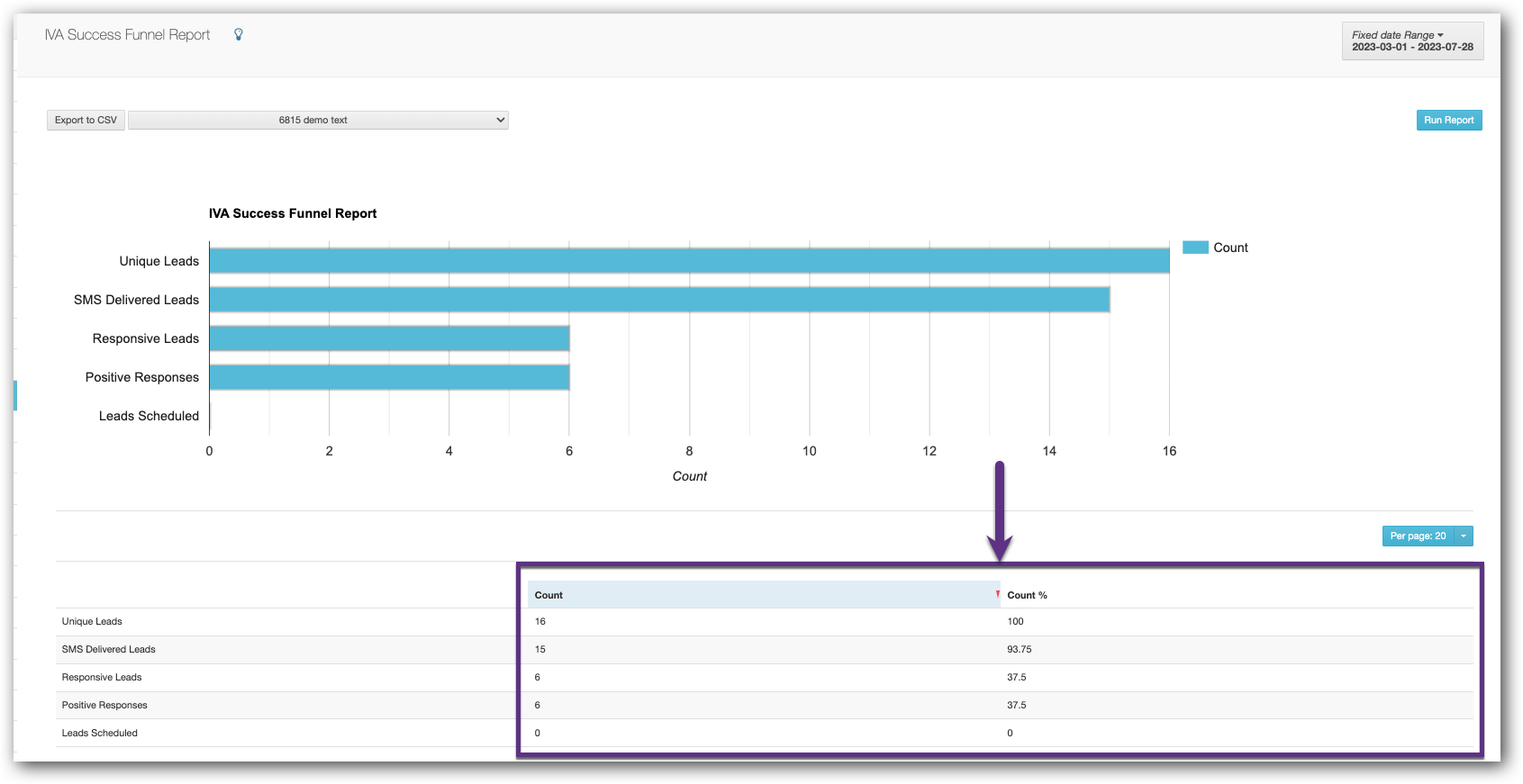
Task: Click the 93.75 Count % cell
Action: coord(1020,649)
